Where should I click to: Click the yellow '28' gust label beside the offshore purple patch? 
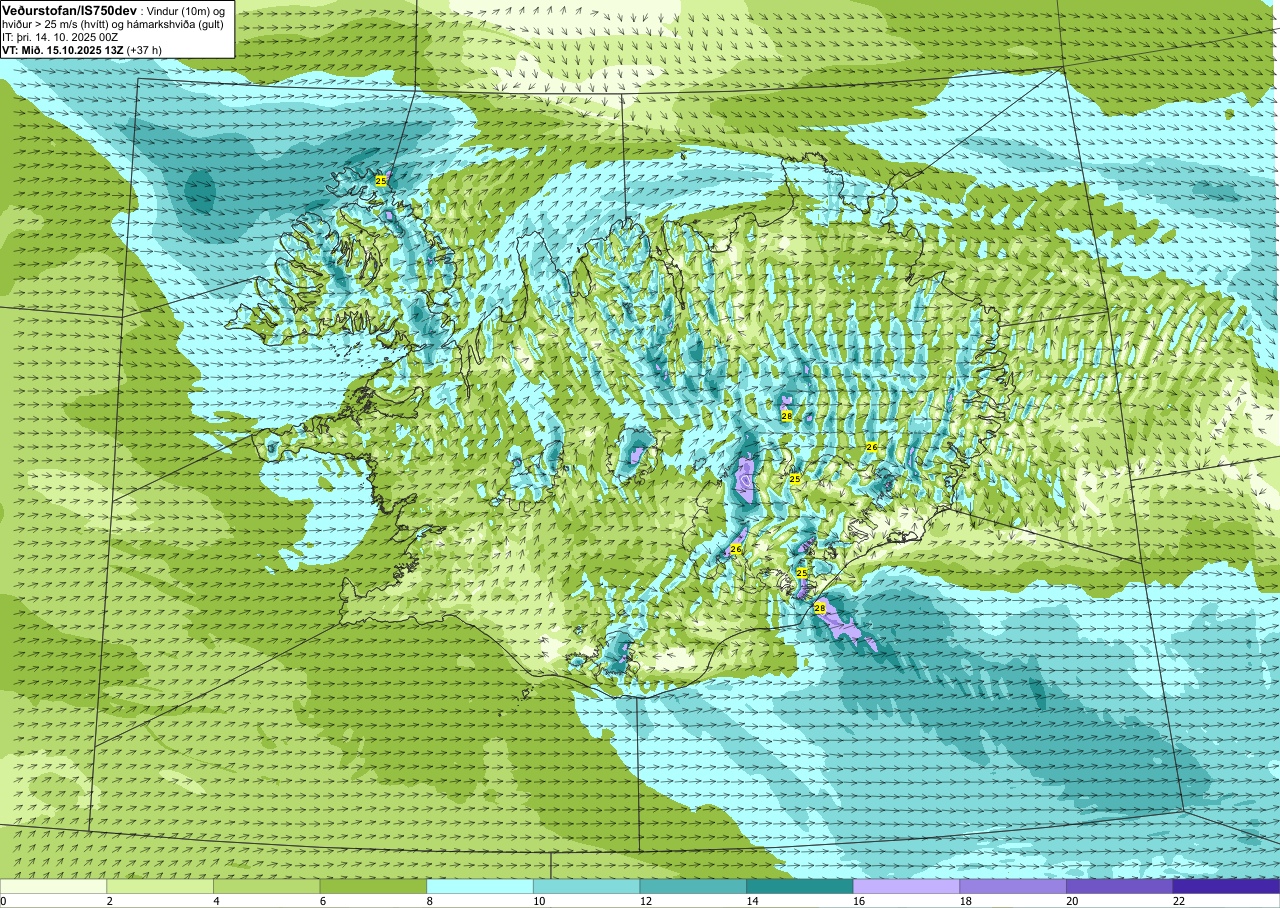pyautogui.click(x=820, y=608)
